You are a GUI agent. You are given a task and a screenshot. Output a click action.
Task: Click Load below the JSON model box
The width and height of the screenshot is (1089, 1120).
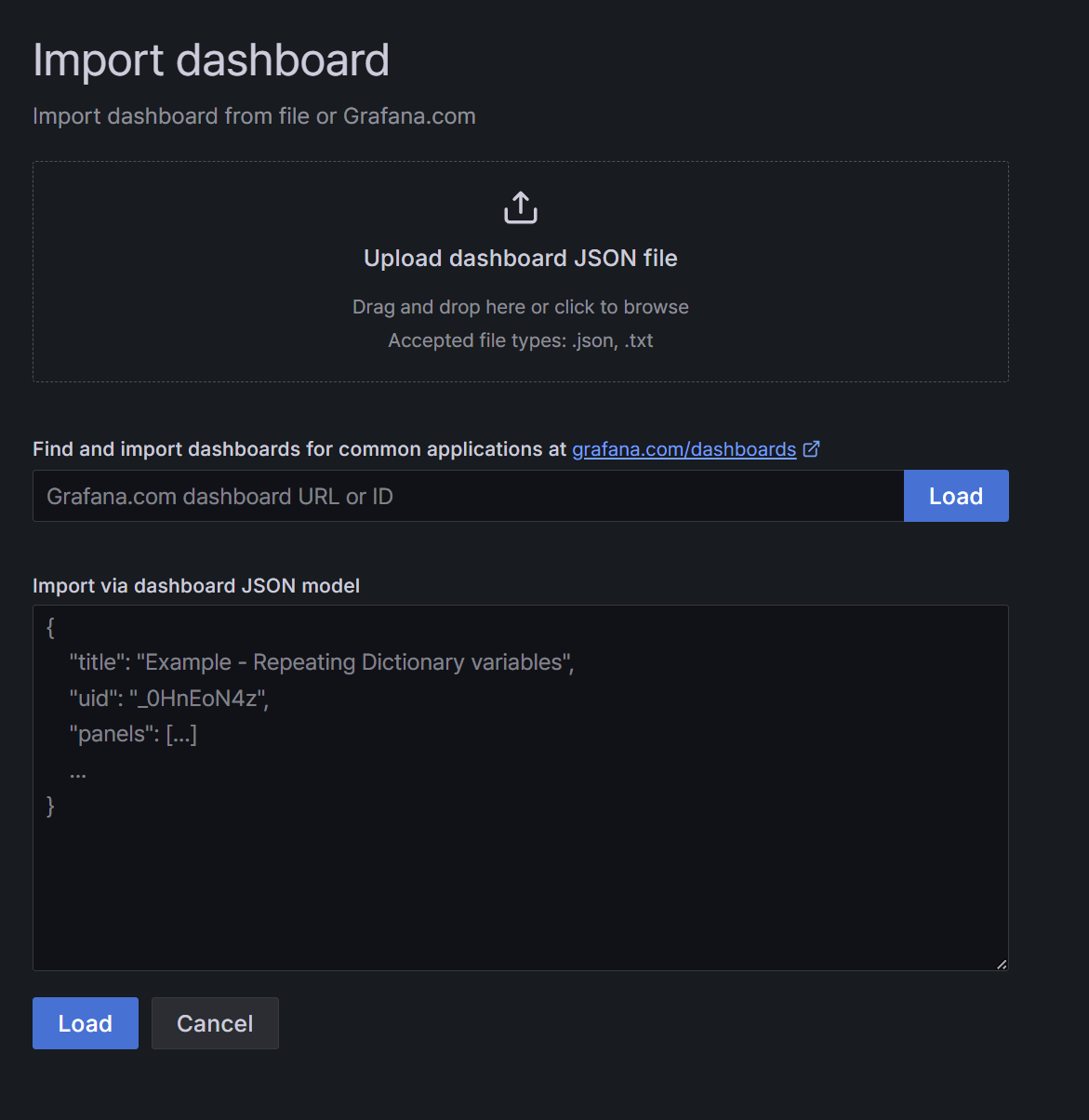[x=86, y=1023]
